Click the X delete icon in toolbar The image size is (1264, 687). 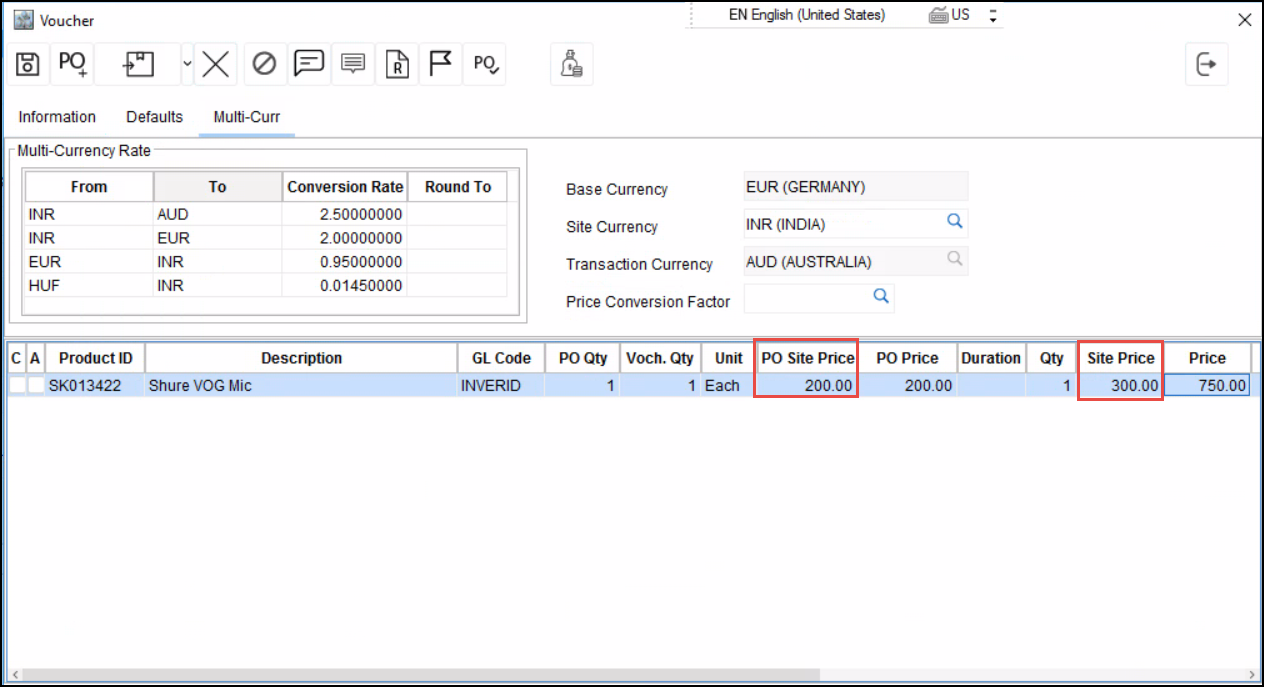pos(215,65)
